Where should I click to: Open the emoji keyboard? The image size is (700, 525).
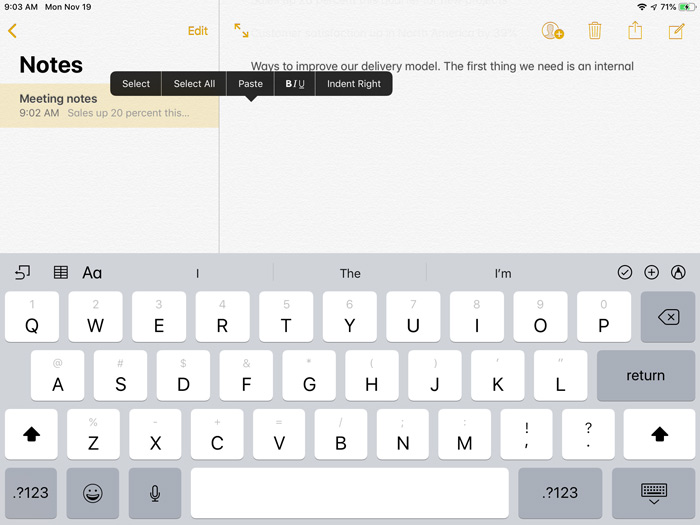pos(93,492)
